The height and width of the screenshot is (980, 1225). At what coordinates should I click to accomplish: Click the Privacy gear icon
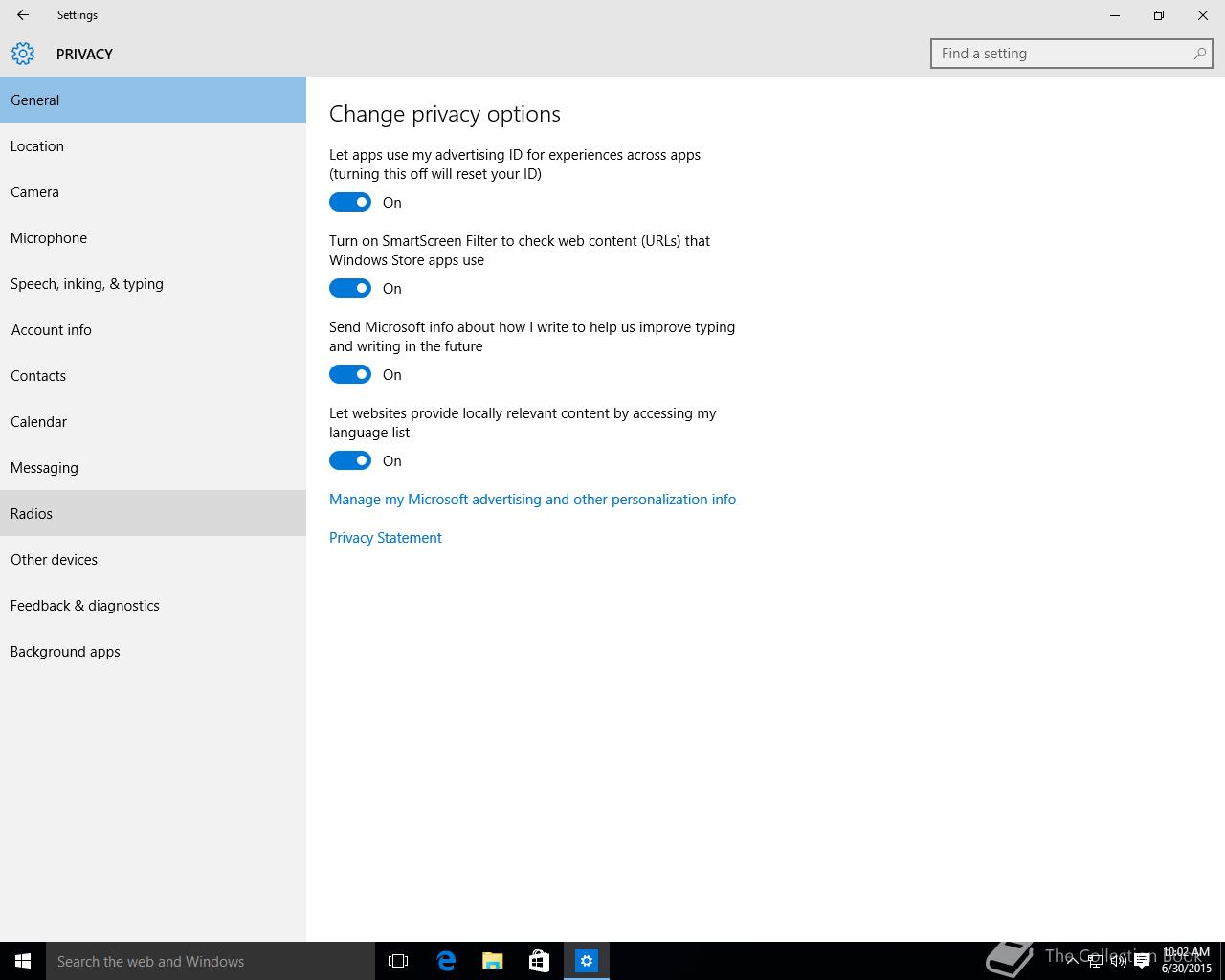coord(23,54)
